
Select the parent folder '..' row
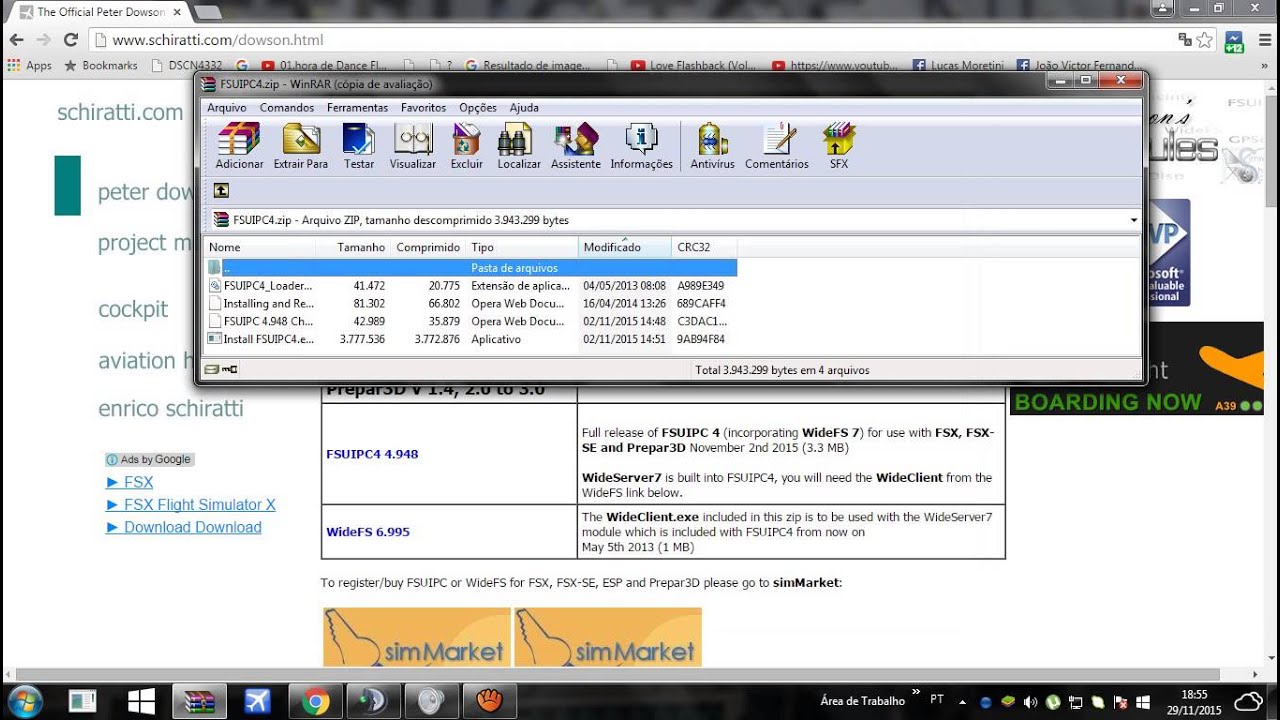pyautogui.click(x=471, y=267)
